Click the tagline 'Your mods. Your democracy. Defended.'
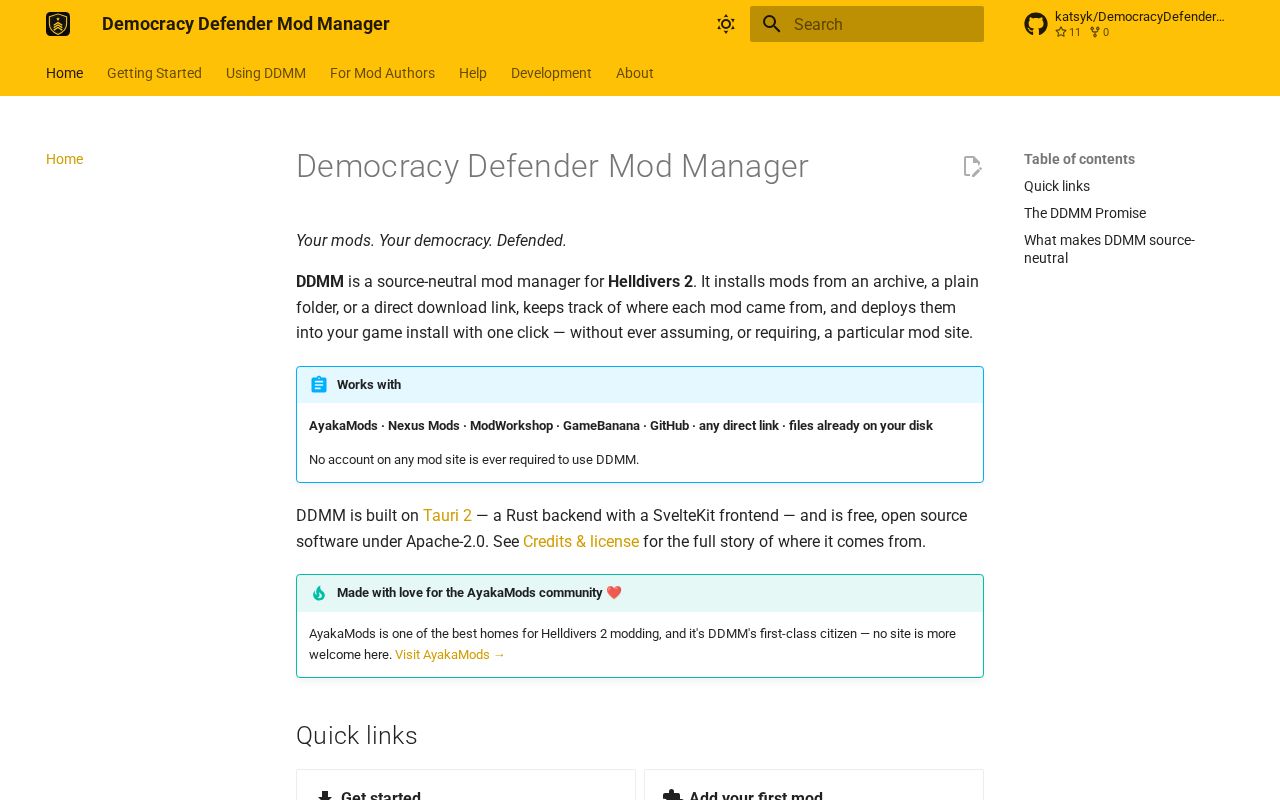 [431, 241]
